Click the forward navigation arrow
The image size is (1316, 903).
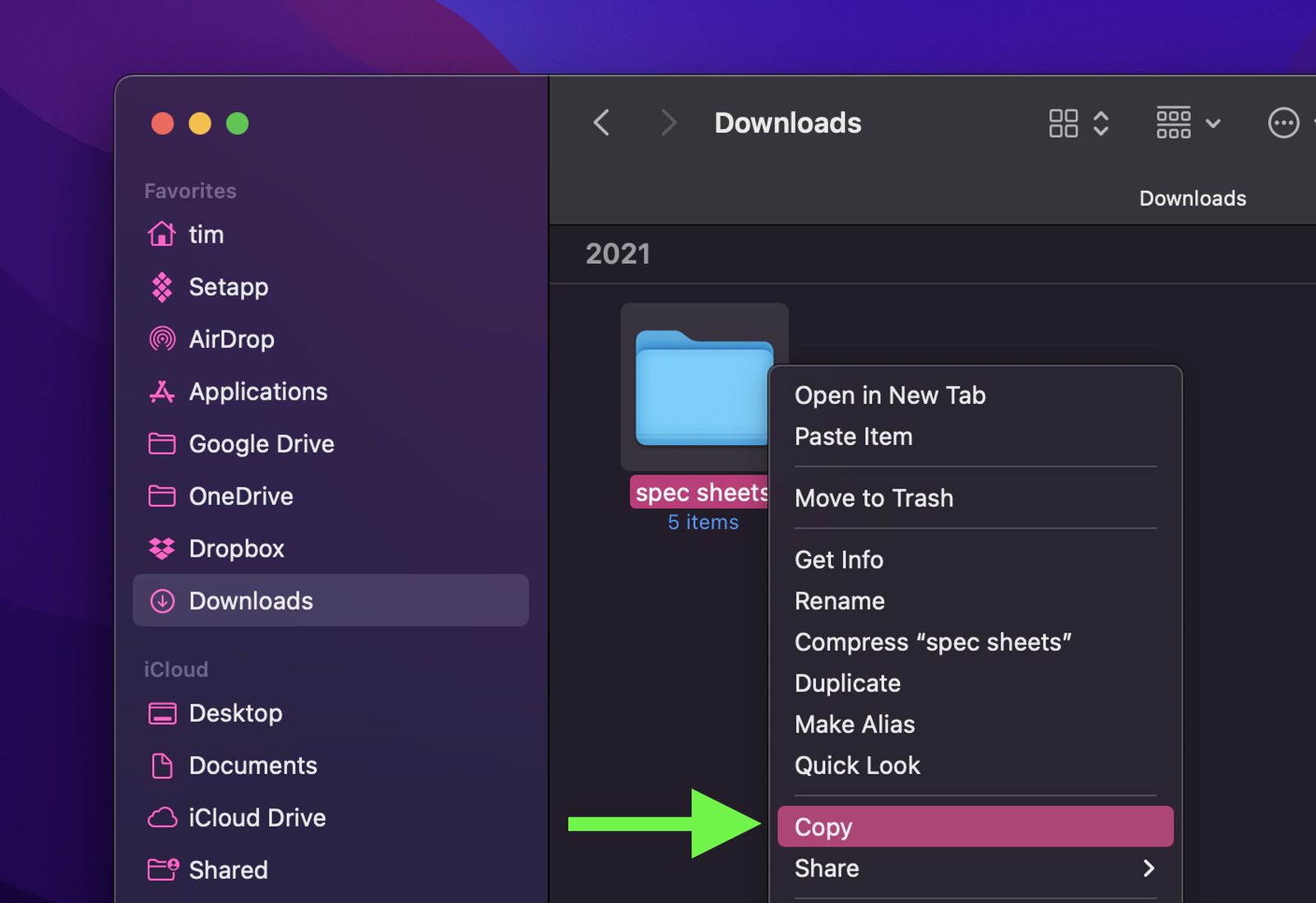(x=669, y=123)
